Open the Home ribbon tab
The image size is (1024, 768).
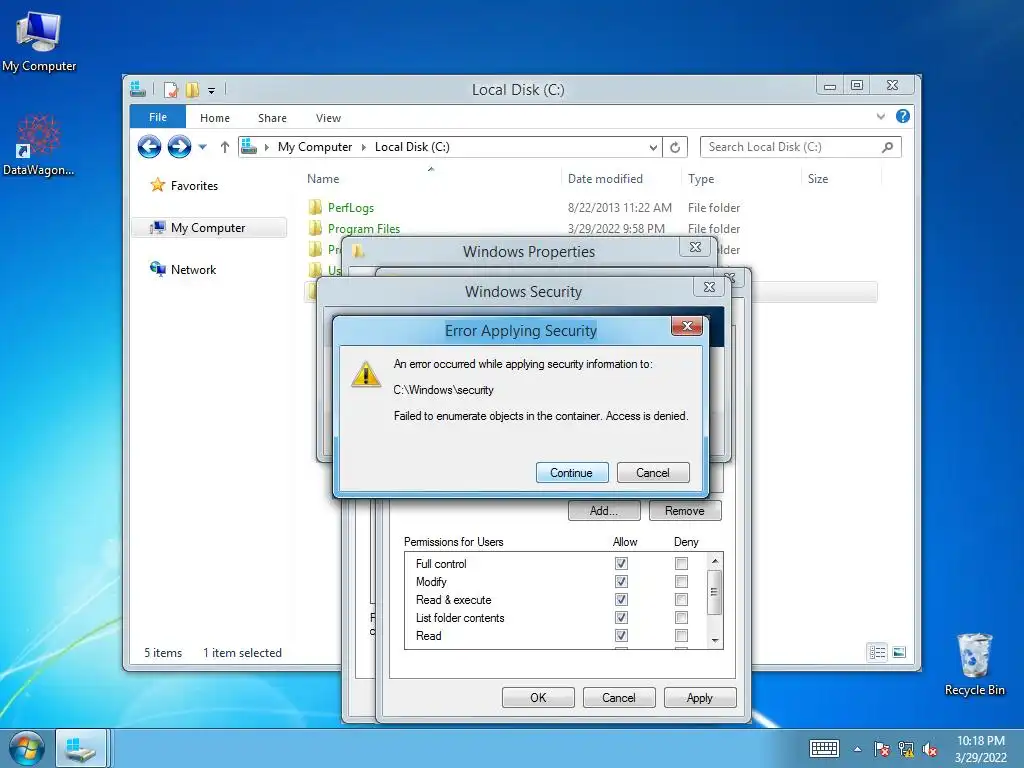coord(215,118)
